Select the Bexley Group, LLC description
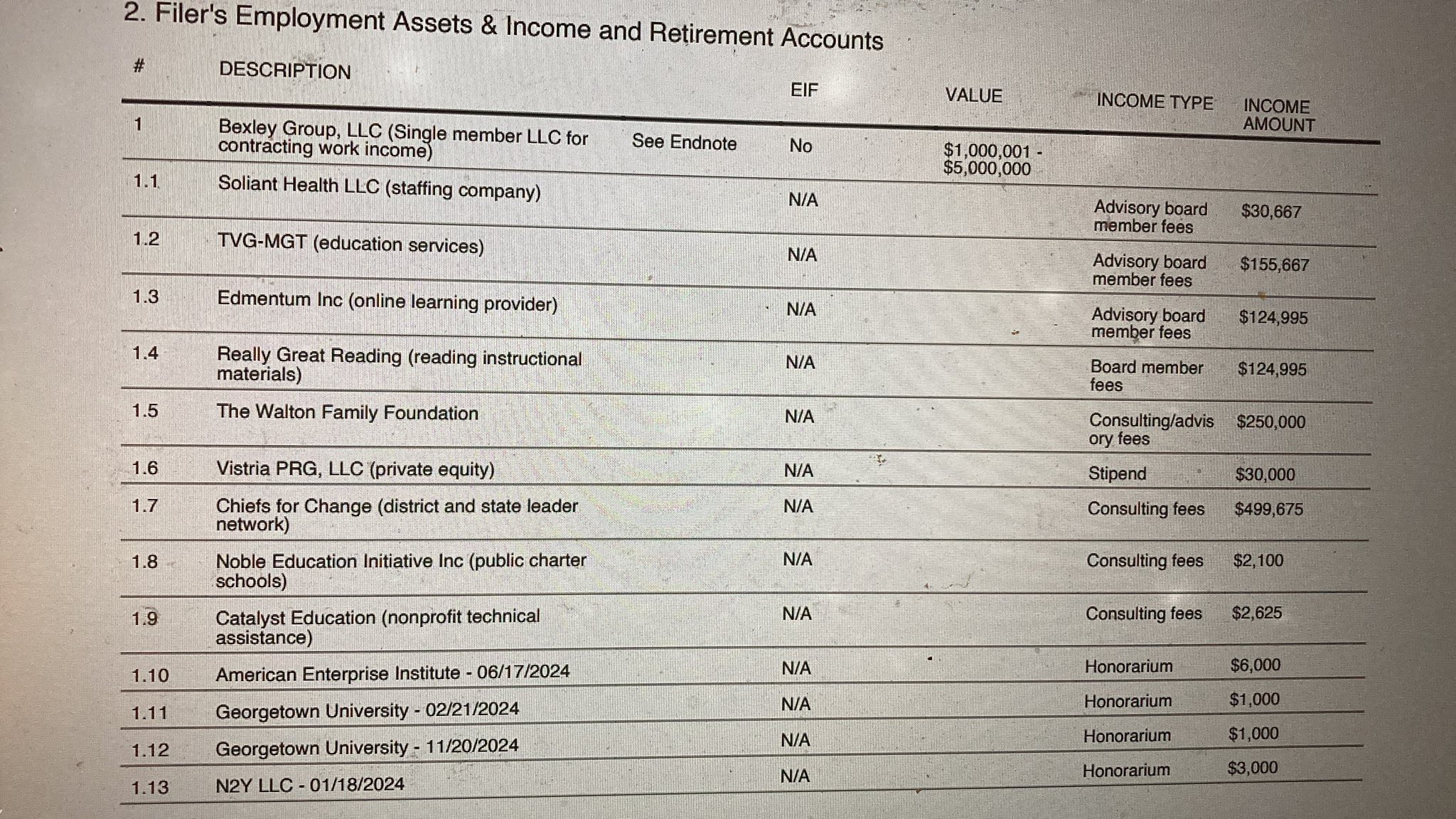 (403, 138)
